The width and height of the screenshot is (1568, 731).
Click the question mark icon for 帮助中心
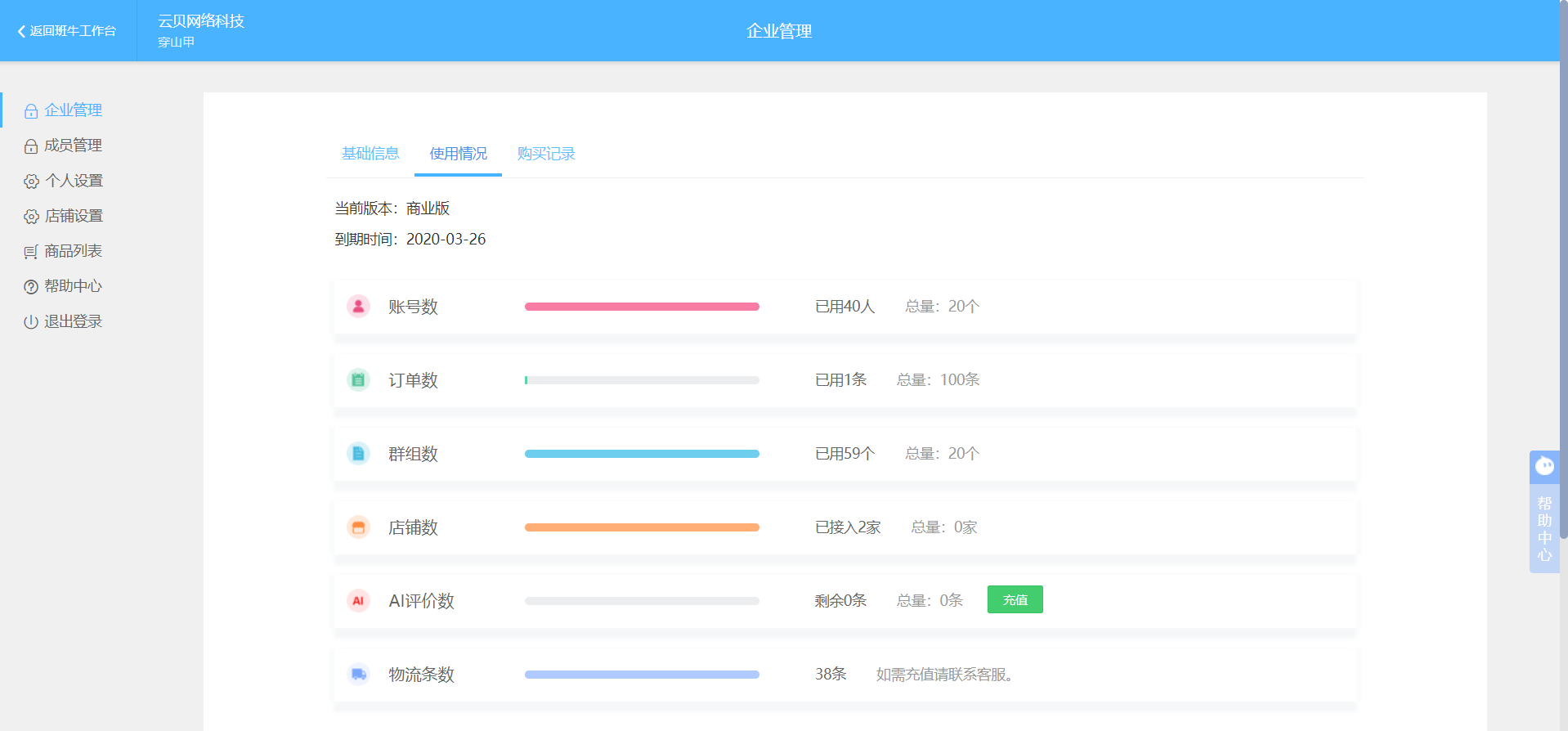pyautogui.click(x=31, y=287)
